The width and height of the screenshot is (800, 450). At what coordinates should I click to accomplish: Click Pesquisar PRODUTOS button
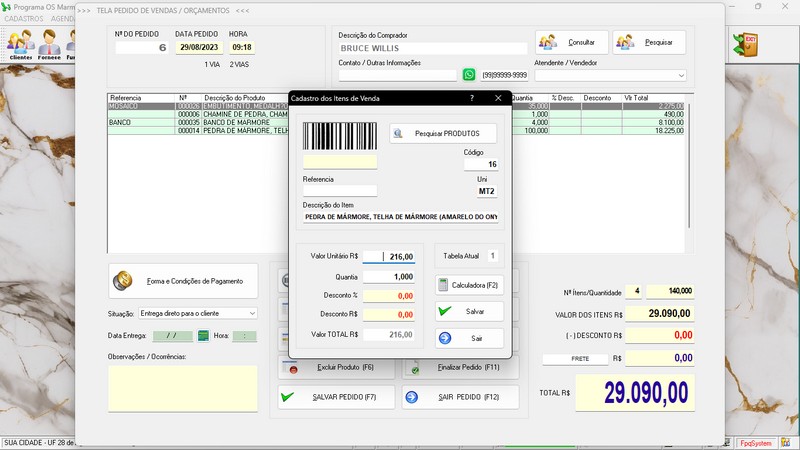tap(443, 134)
